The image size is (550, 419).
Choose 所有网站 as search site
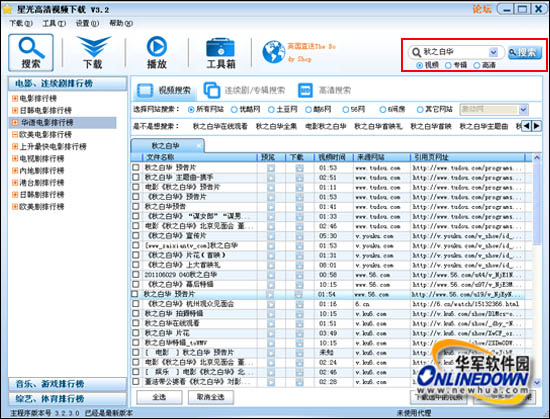[191, 110]
